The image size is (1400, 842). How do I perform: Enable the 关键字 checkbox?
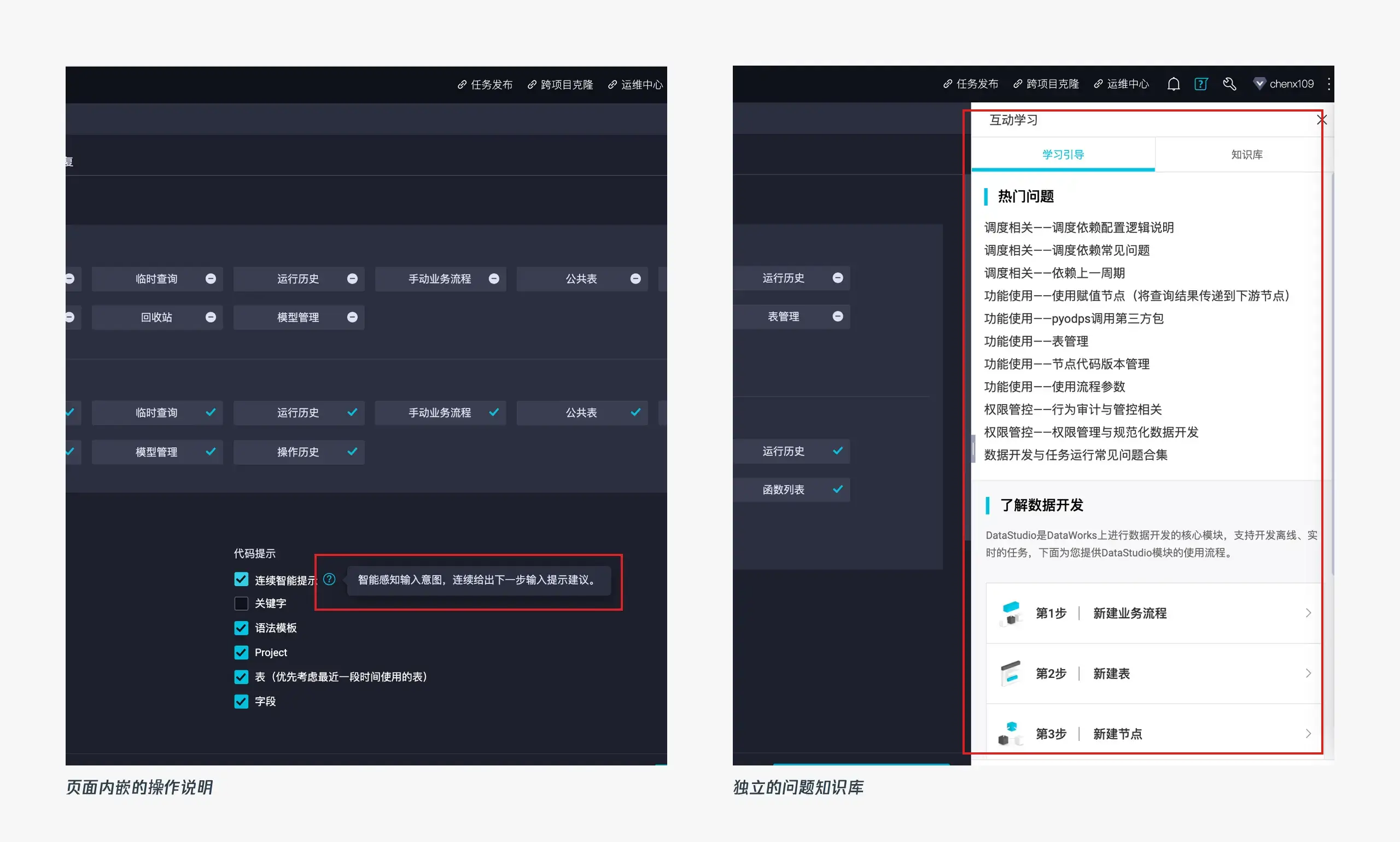241,603
